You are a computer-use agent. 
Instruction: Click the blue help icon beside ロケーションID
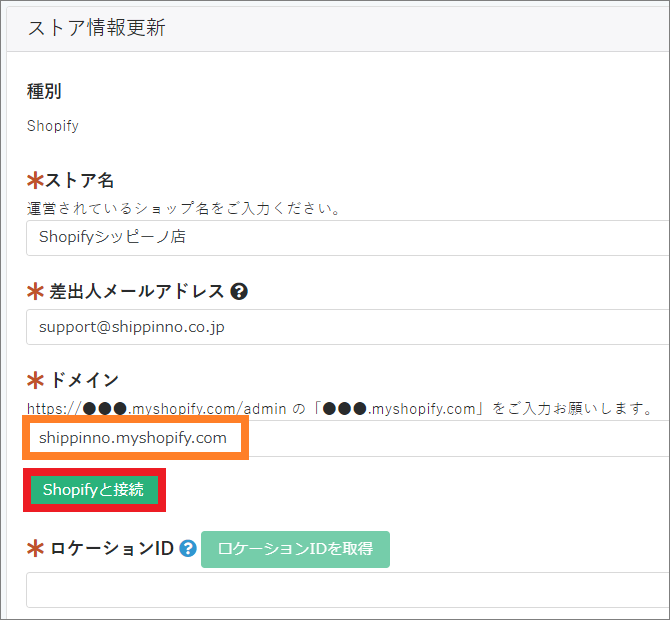(187, 548)
